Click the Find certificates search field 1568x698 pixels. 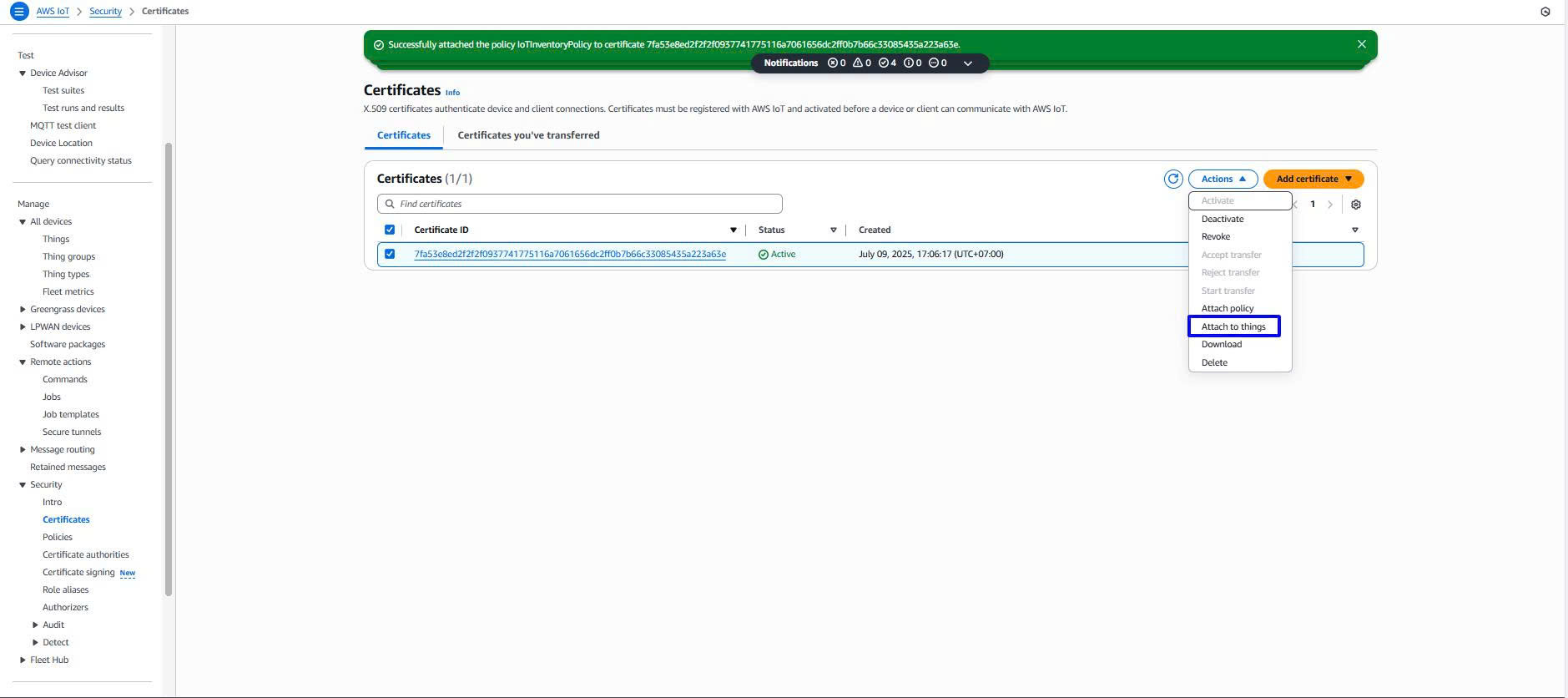point(584,204)
